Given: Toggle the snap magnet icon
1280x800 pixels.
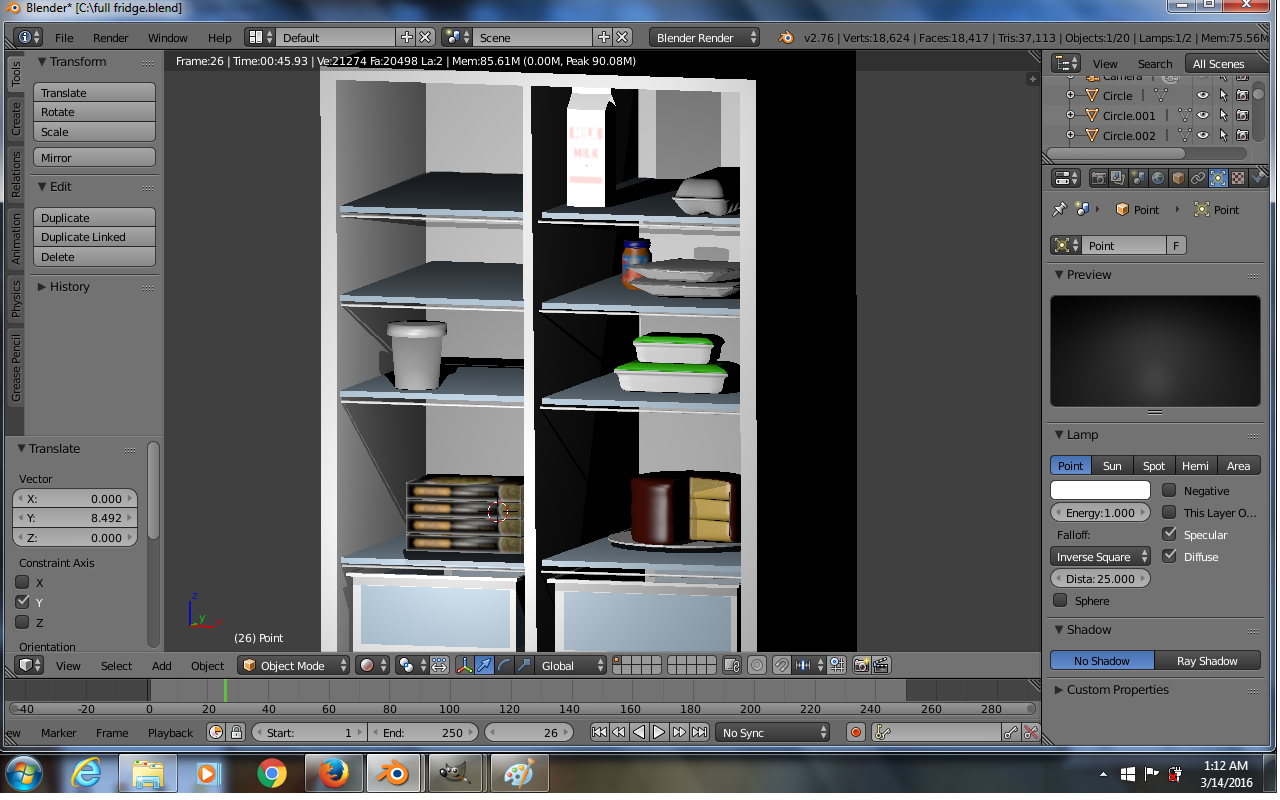Looking at the screenshot, I should coord(782,665).
